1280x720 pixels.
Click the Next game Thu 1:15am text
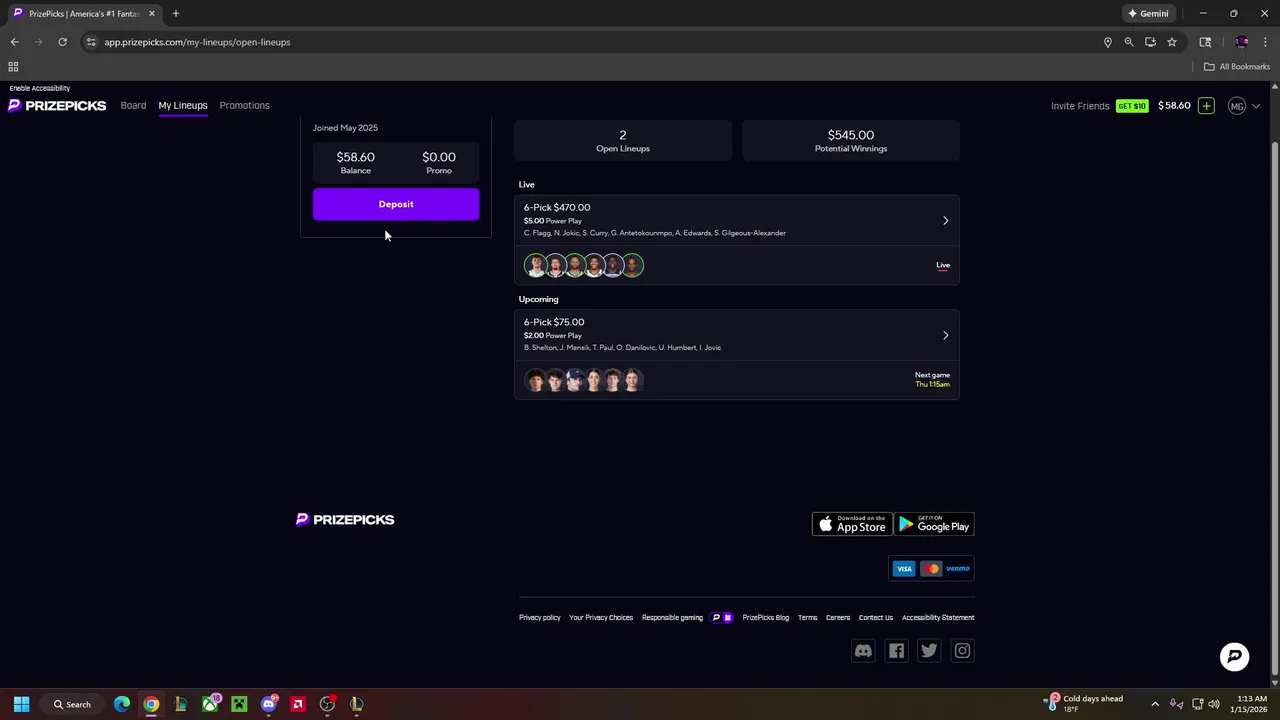coord(932,379)
